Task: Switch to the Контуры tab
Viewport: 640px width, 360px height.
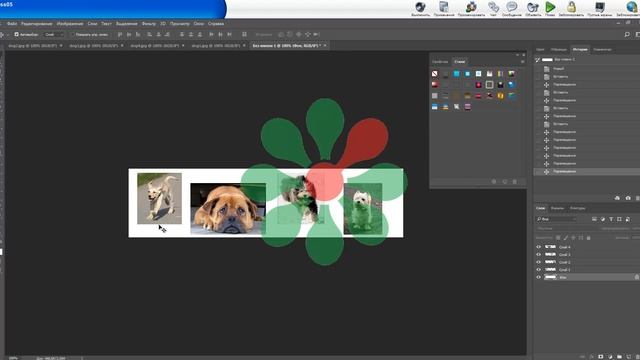Action: (x=578, y=208)
